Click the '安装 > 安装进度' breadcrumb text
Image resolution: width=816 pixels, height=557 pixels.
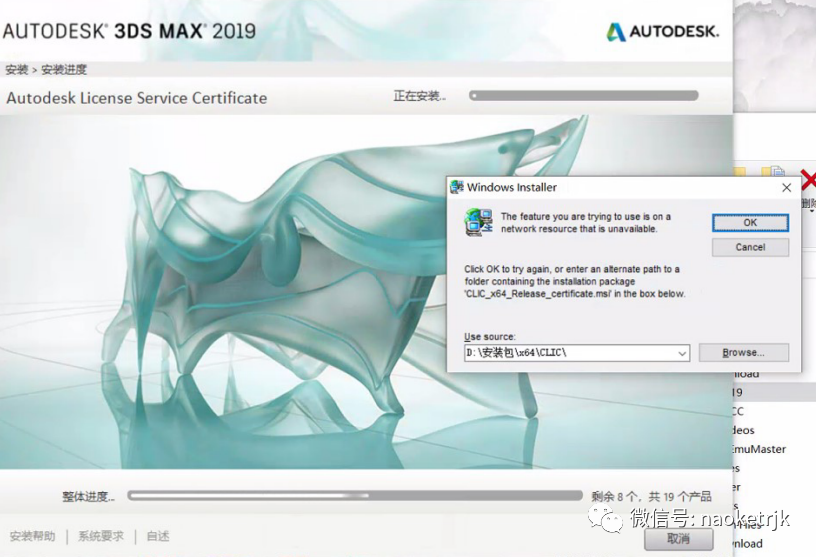click(x=46, y=70)
